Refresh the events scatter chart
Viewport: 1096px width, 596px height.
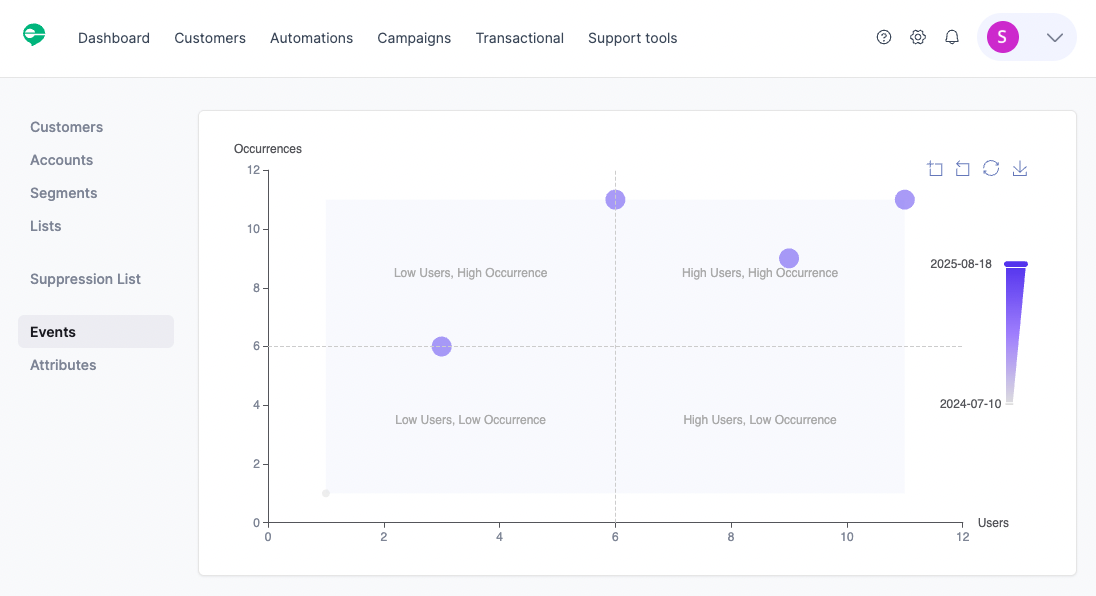click(991, 168)
